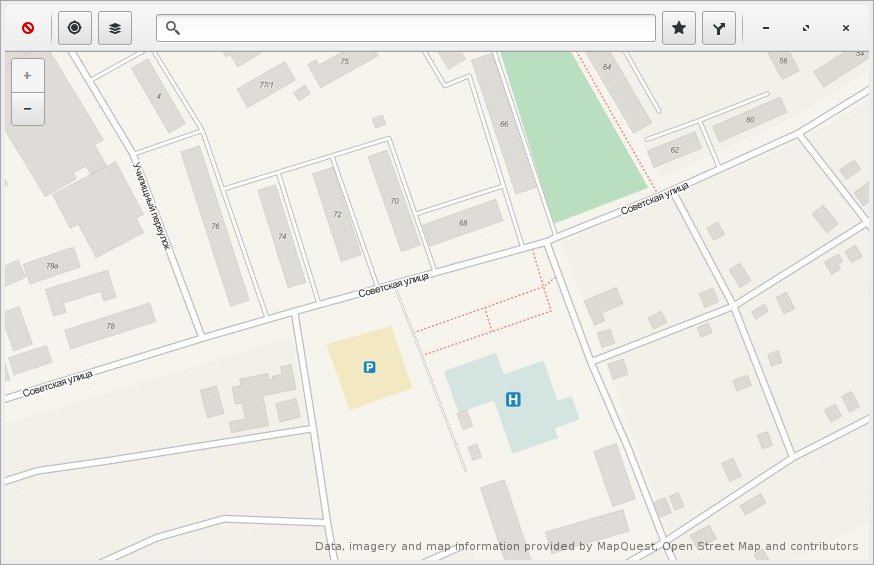Click building number 56 label

[783, 61]
